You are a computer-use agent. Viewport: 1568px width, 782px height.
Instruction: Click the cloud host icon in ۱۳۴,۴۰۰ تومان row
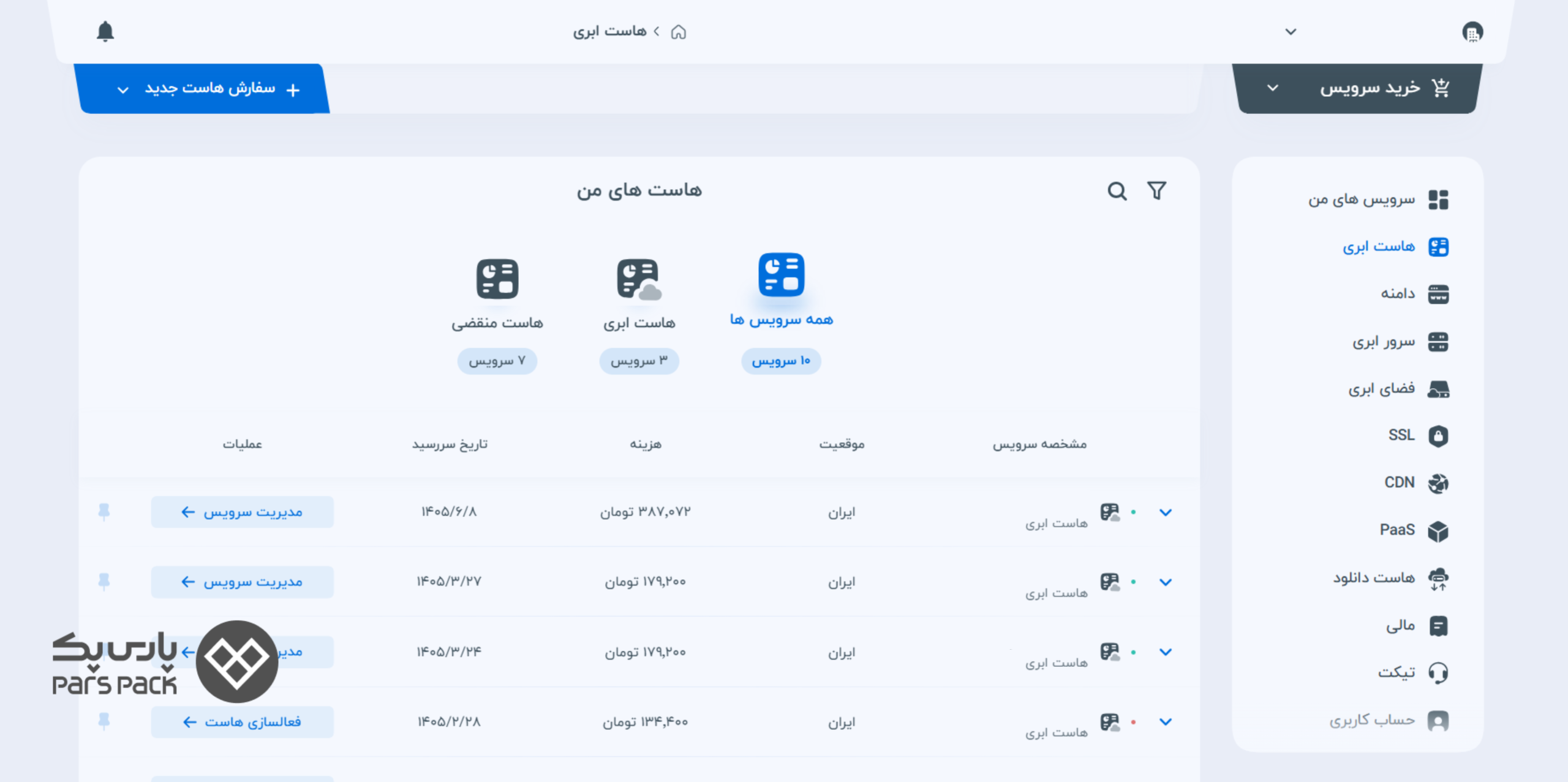point(1109,722)
